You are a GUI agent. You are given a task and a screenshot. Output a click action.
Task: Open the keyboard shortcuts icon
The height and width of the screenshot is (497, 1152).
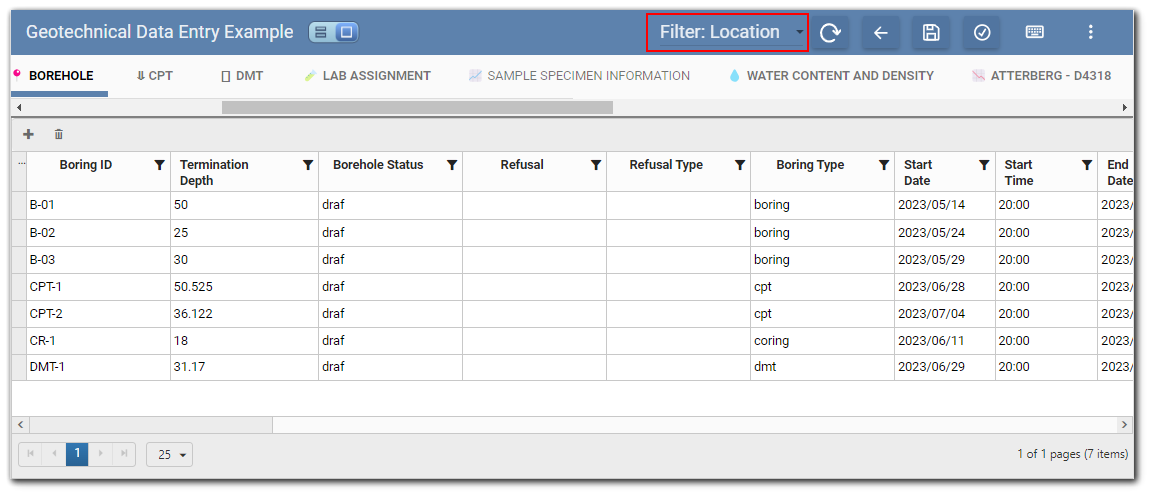(x=1035, y=33)
